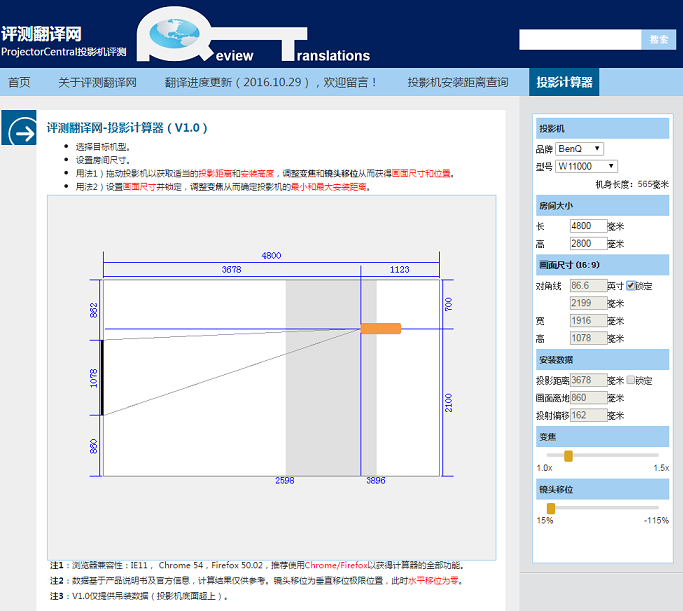
Task: Toggle the diagonal size lock checkbox
Action: coord(631,286)
